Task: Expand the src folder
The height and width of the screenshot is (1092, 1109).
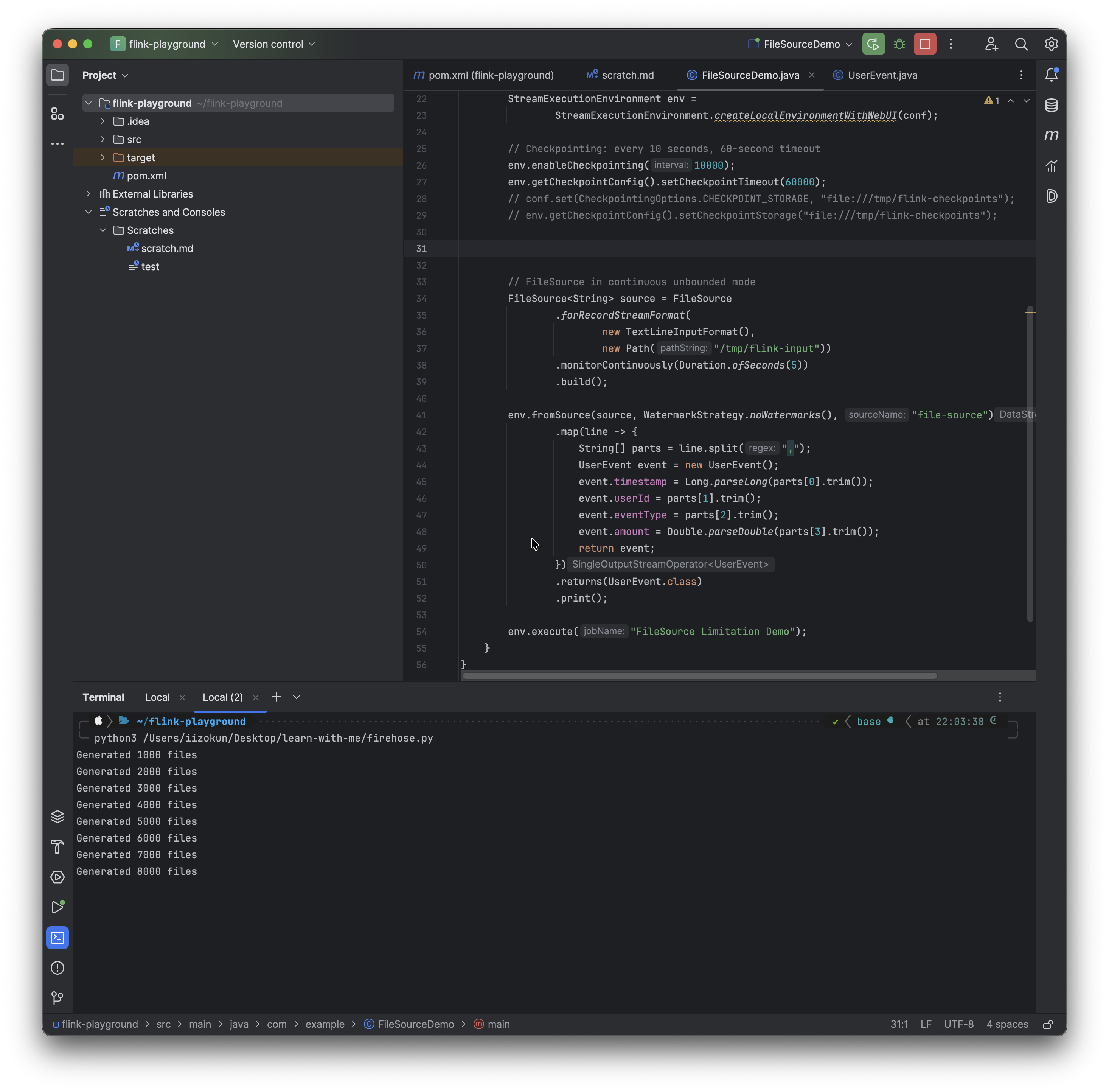Action: (x=103, y=139)
